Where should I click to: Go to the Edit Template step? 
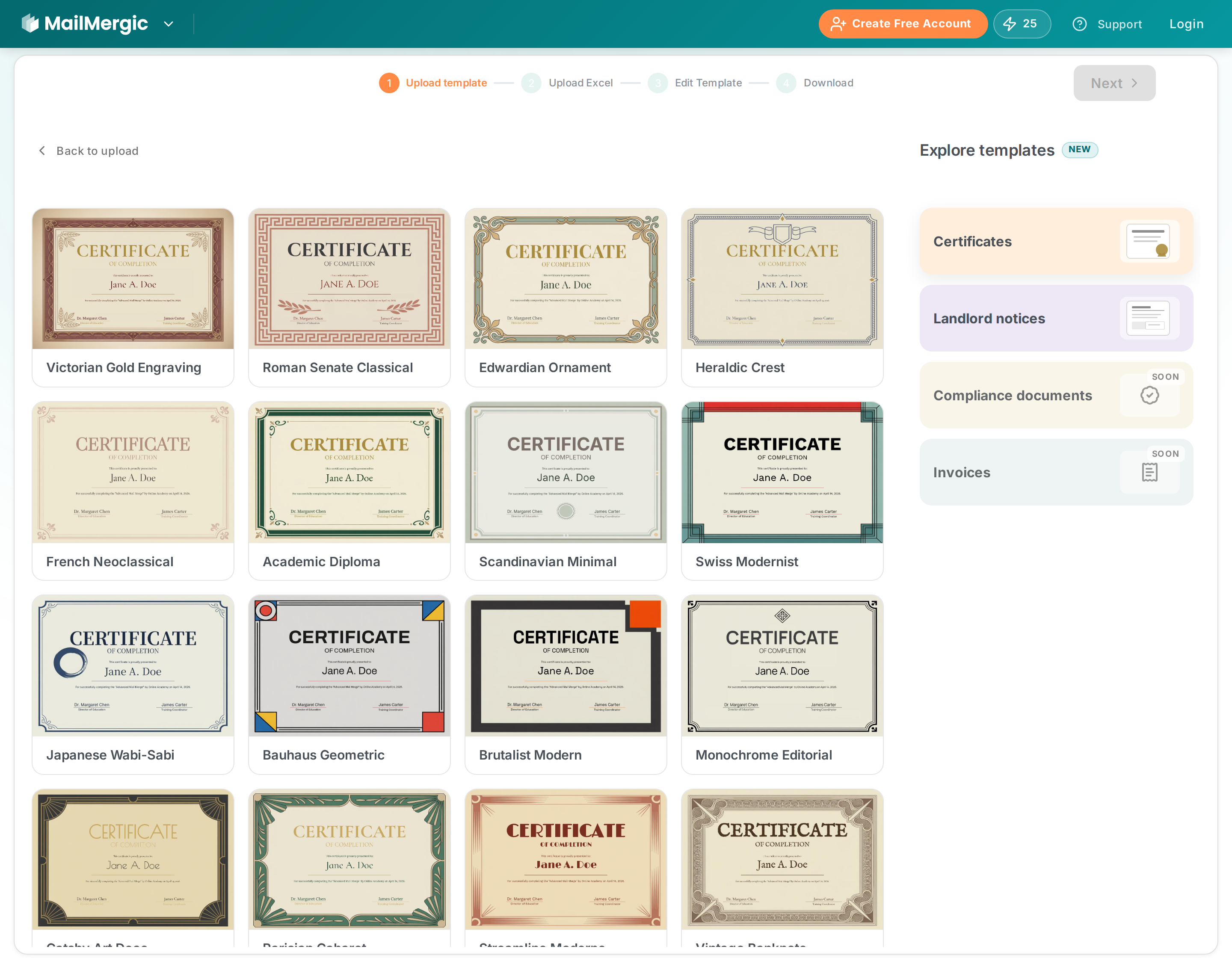point(708,83)
